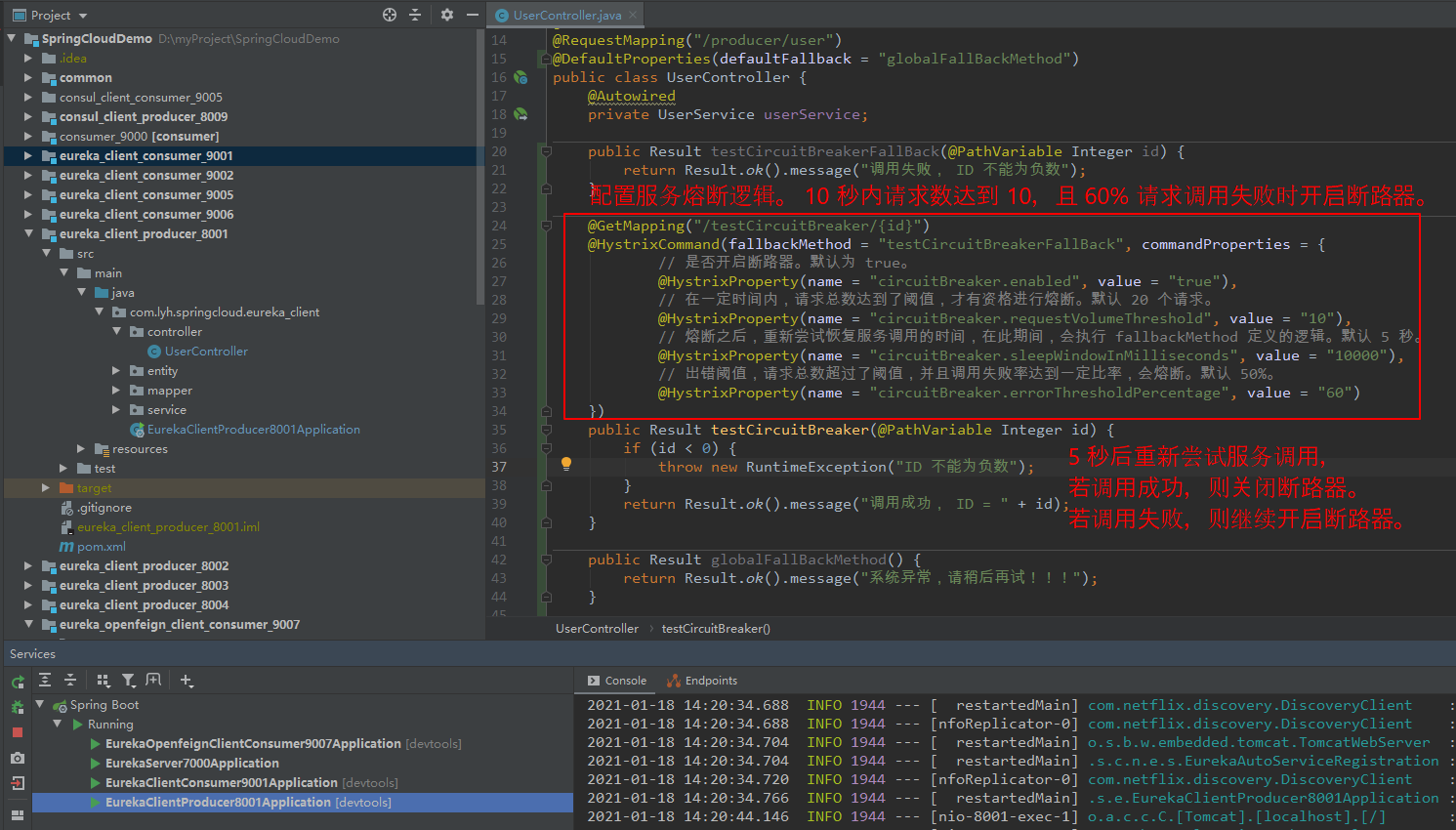Select EurekaClientConsumer9001Application service

click(221, 783)
